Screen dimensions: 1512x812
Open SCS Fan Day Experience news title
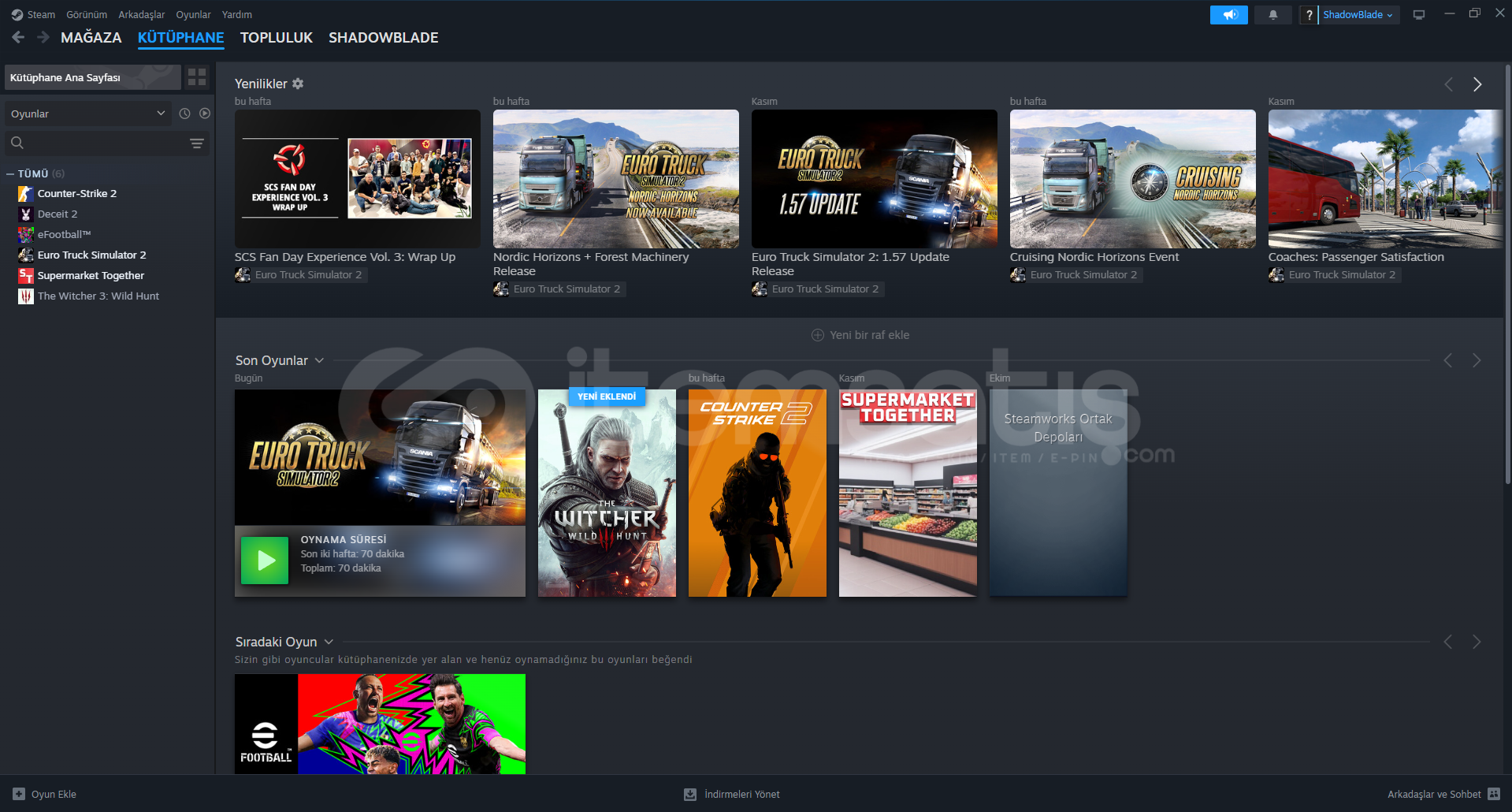tap(345, 257)
